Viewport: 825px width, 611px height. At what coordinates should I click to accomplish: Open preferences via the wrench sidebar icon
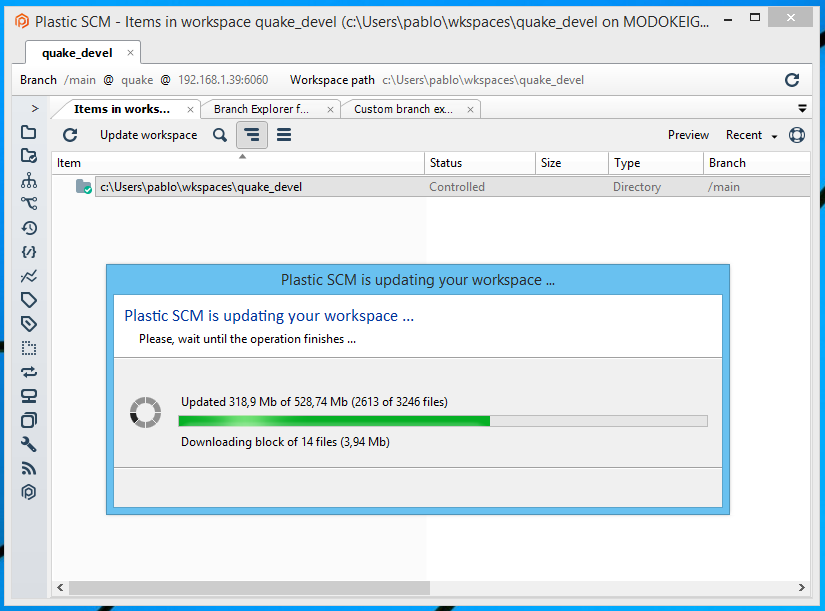pos(28,444)
